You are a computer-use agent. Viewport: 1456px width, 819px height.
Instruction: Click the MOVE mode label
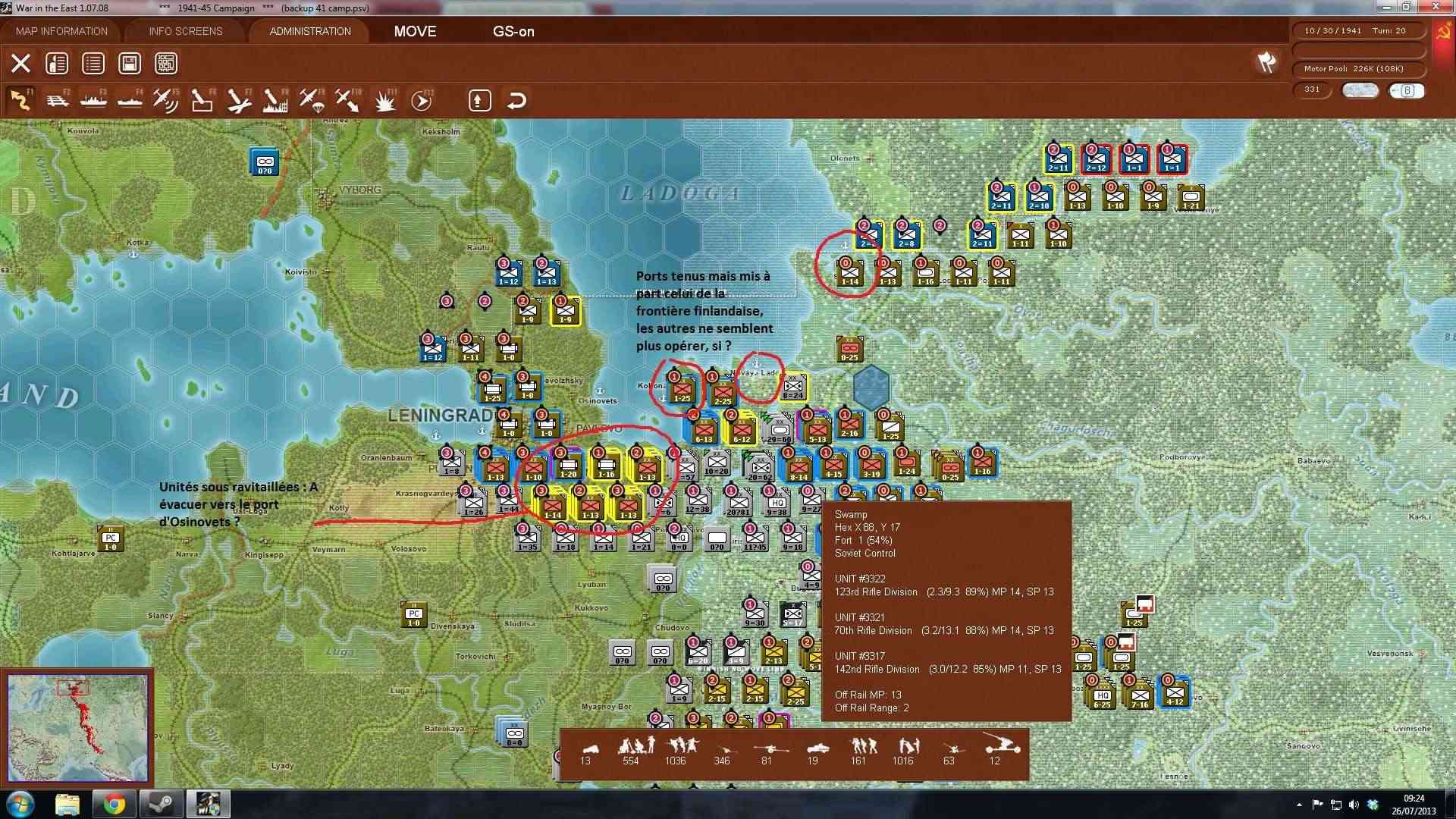415,31
